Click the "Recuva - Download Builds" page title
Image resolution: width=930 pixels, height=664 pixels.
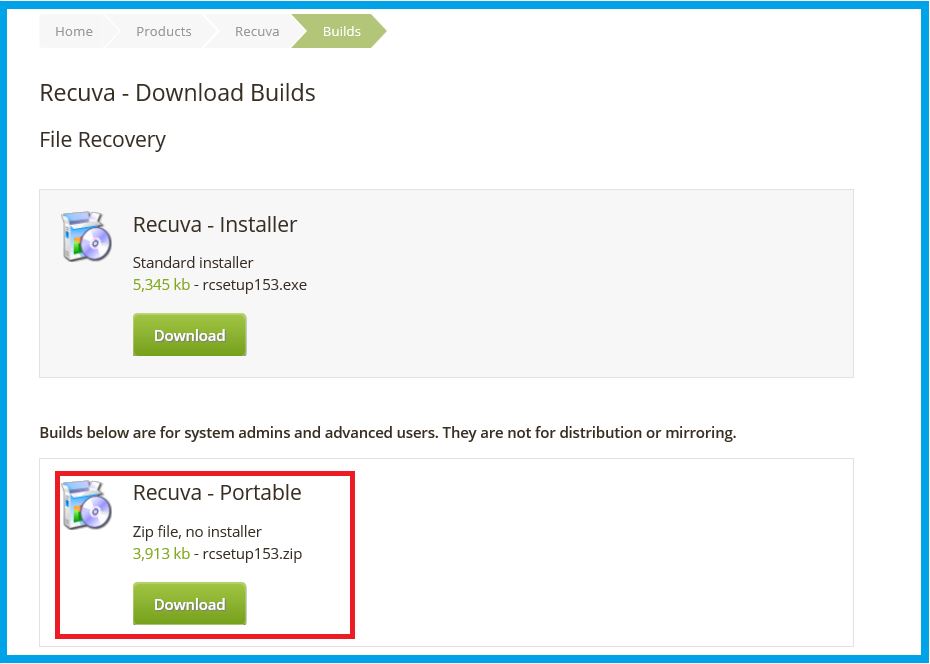point(177,93)
